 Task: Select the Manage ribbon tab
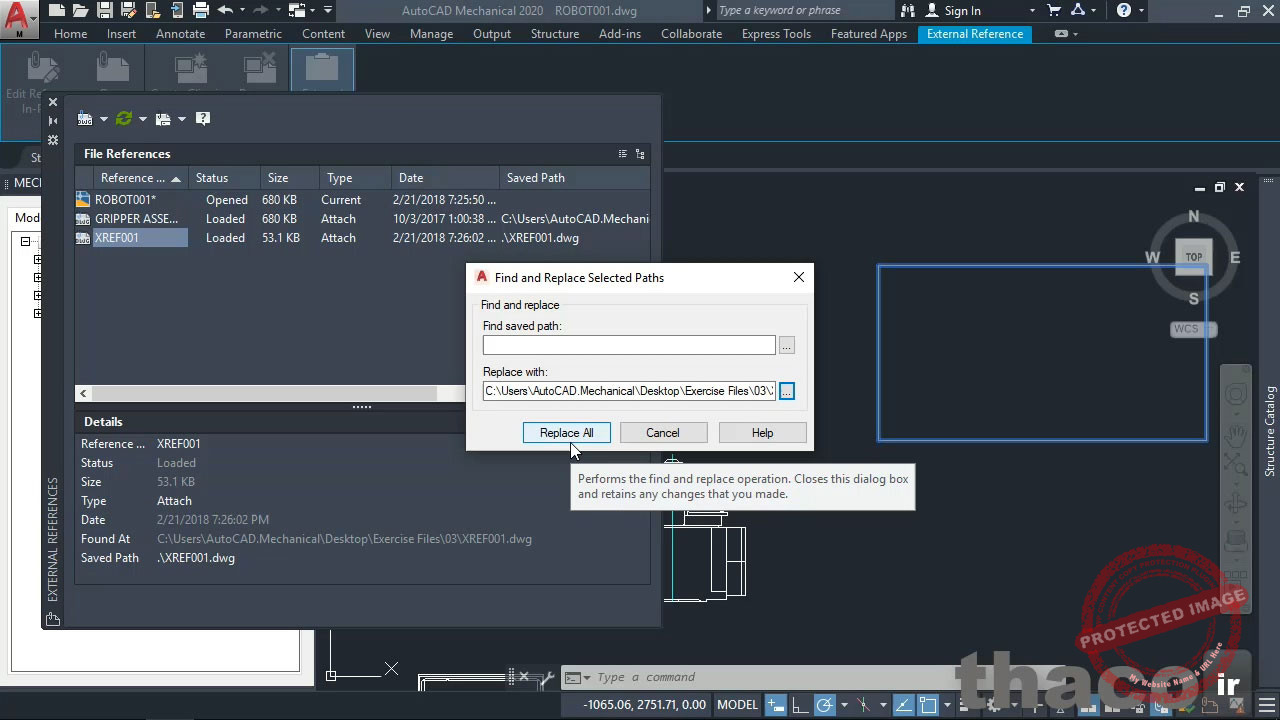[431, 34]
